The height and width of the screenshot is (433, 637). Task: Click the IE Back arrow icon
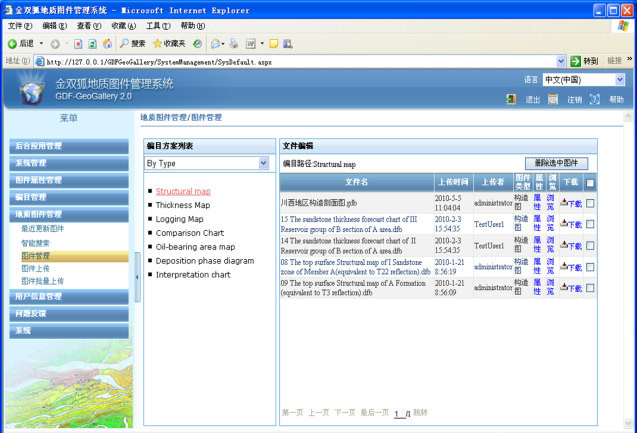[x=13, y=44]
